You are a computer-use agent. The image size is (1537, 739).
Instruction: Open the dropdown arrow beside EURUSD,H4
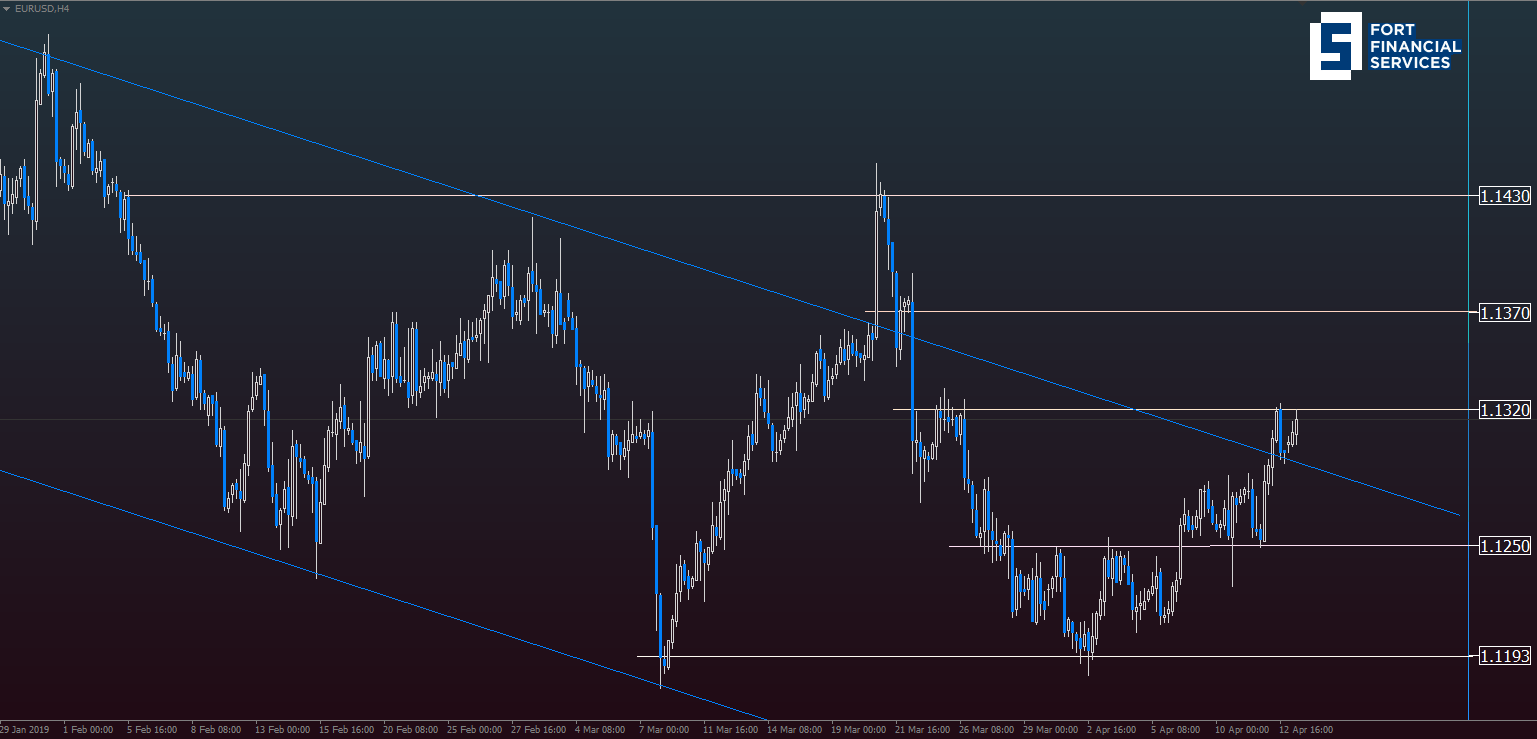coord(6,8)
